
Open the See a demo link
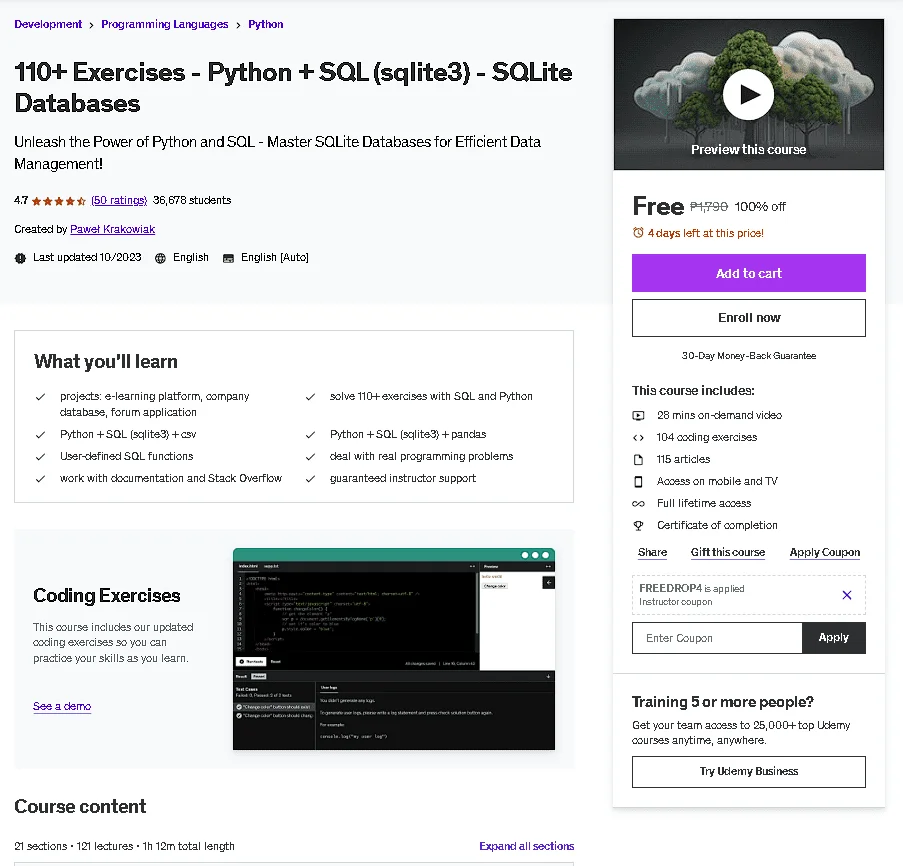coord(62,706)
